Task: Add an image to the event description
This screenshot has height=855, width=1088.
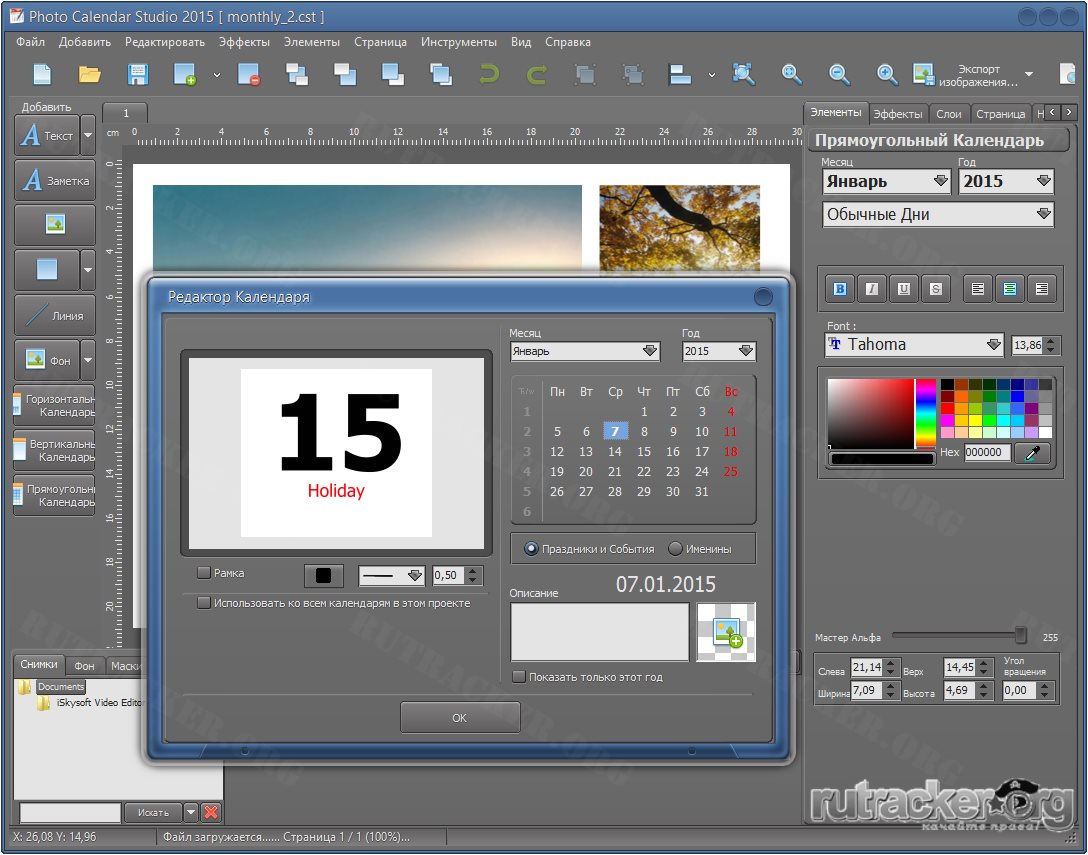Action: click(726, 632)
